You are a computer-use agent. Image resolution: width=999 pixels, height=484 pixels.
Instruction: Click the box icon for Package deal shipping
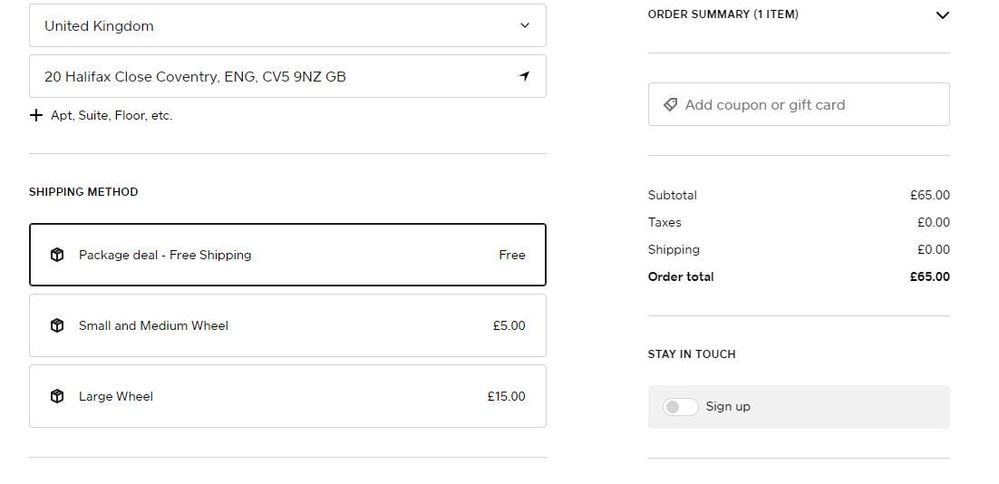pos(57,255)
